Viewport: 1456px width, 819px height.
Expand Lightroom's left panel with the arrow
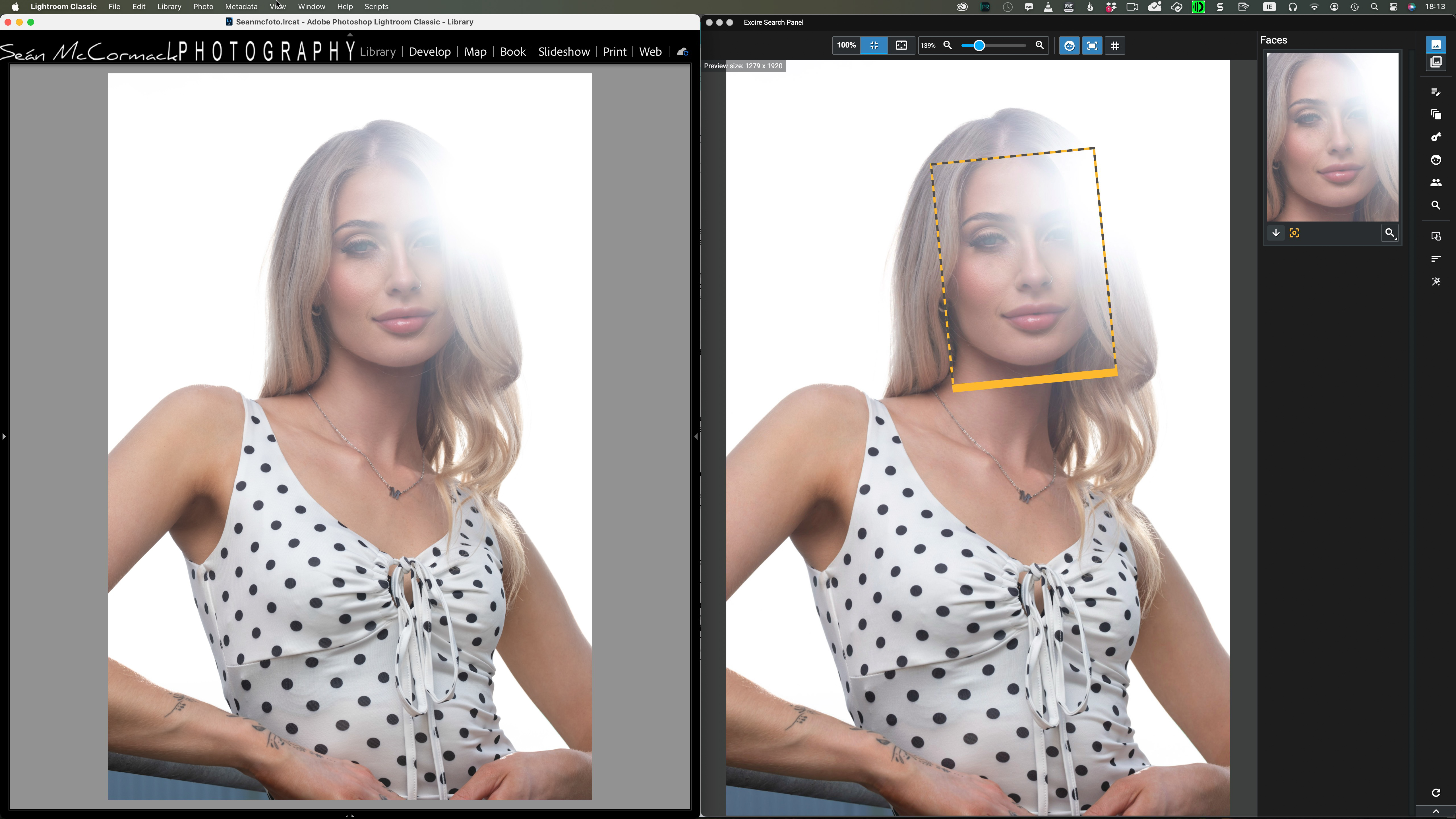(x=4, y=436)
